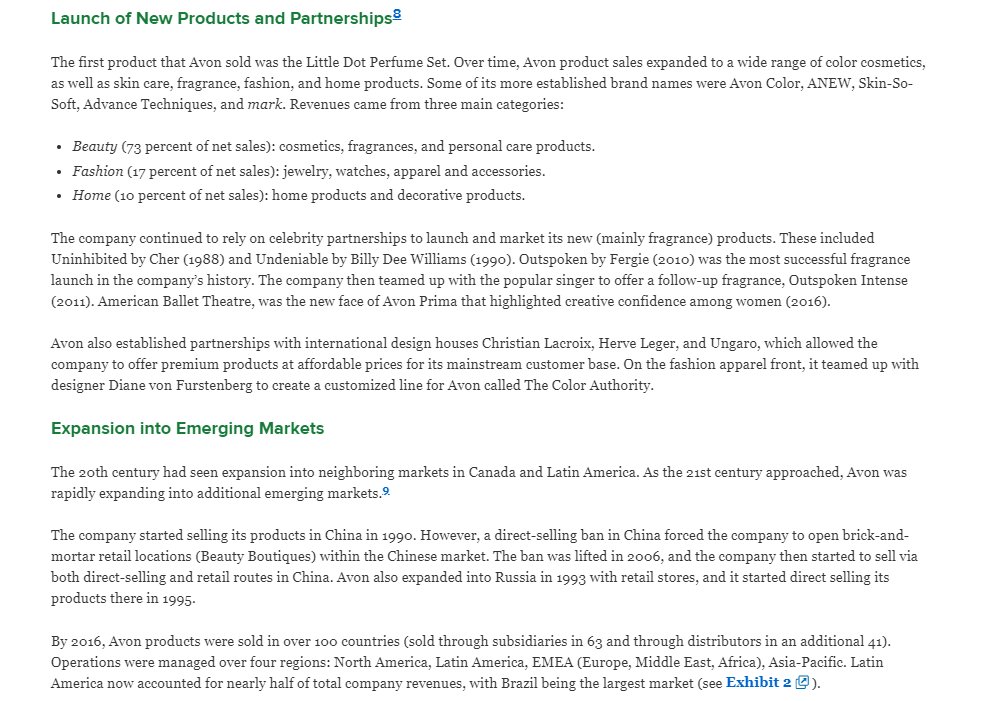Click the text The Color Authority
987x701 pixels.
pyautogui.click(x=587, y=385)
